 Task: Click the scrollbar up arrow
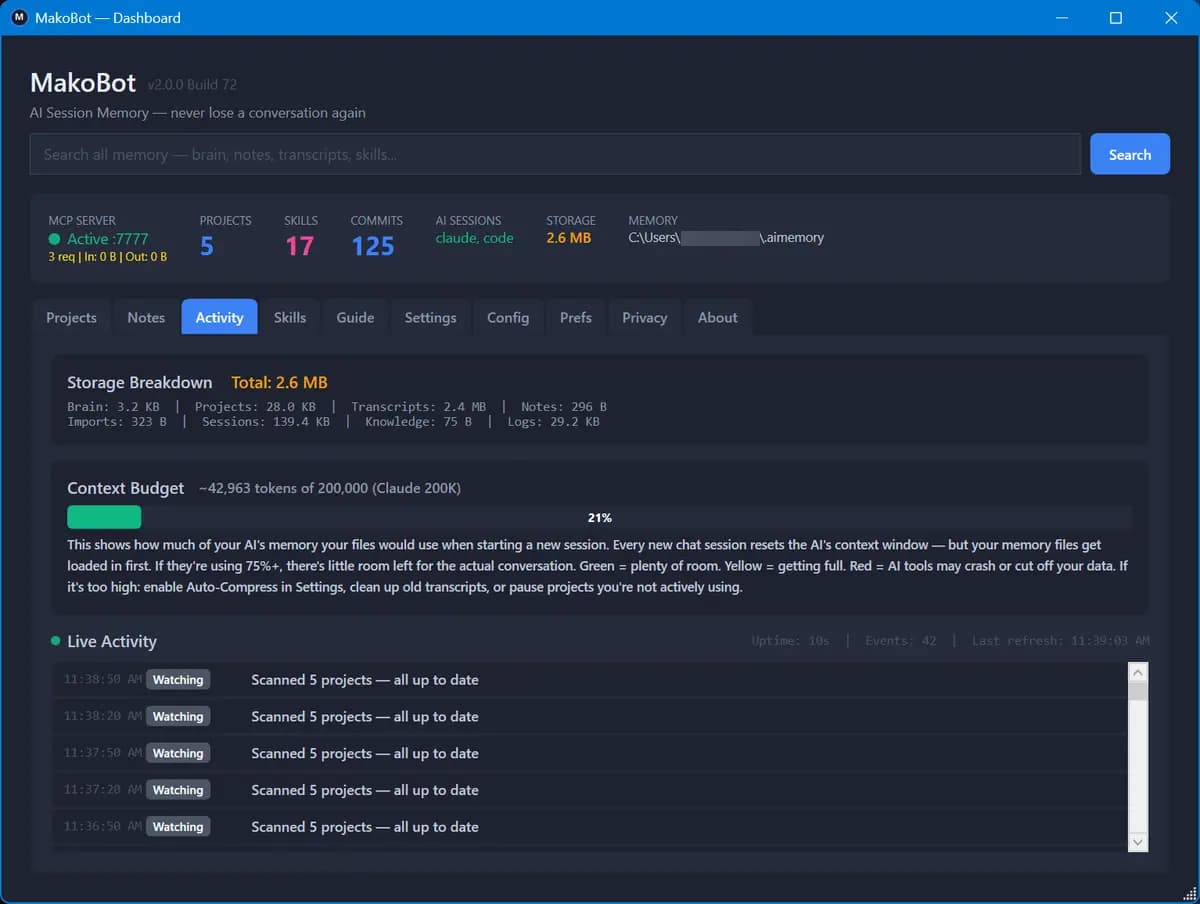[x=1138, y=672]
